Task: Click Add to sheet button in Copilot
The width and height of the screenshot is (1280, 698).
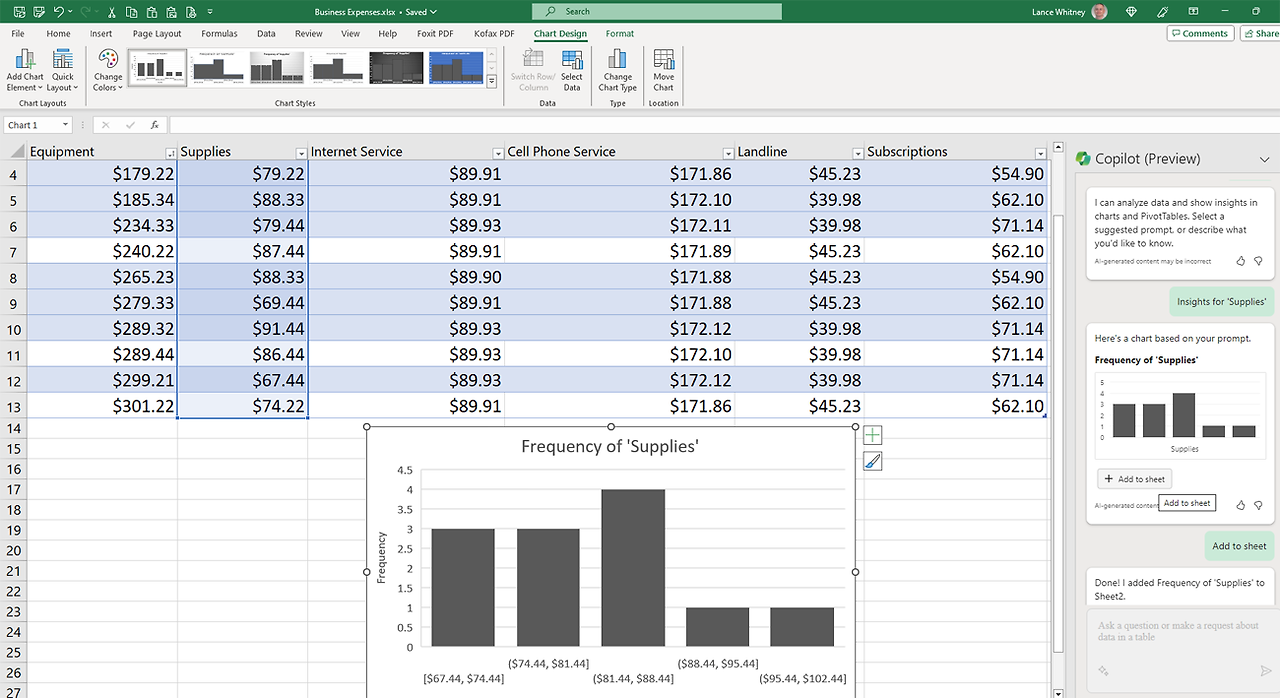Action: tap(1134, 479)
